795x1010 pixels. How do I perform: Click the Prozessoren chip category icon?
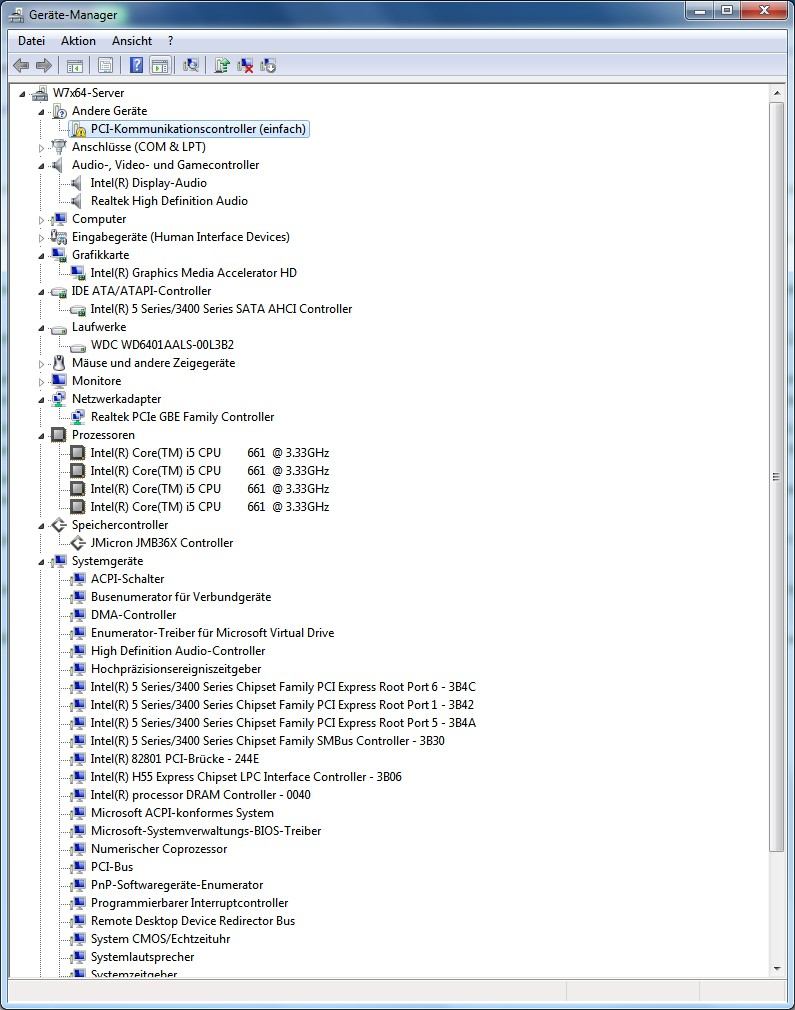point(59,435)
